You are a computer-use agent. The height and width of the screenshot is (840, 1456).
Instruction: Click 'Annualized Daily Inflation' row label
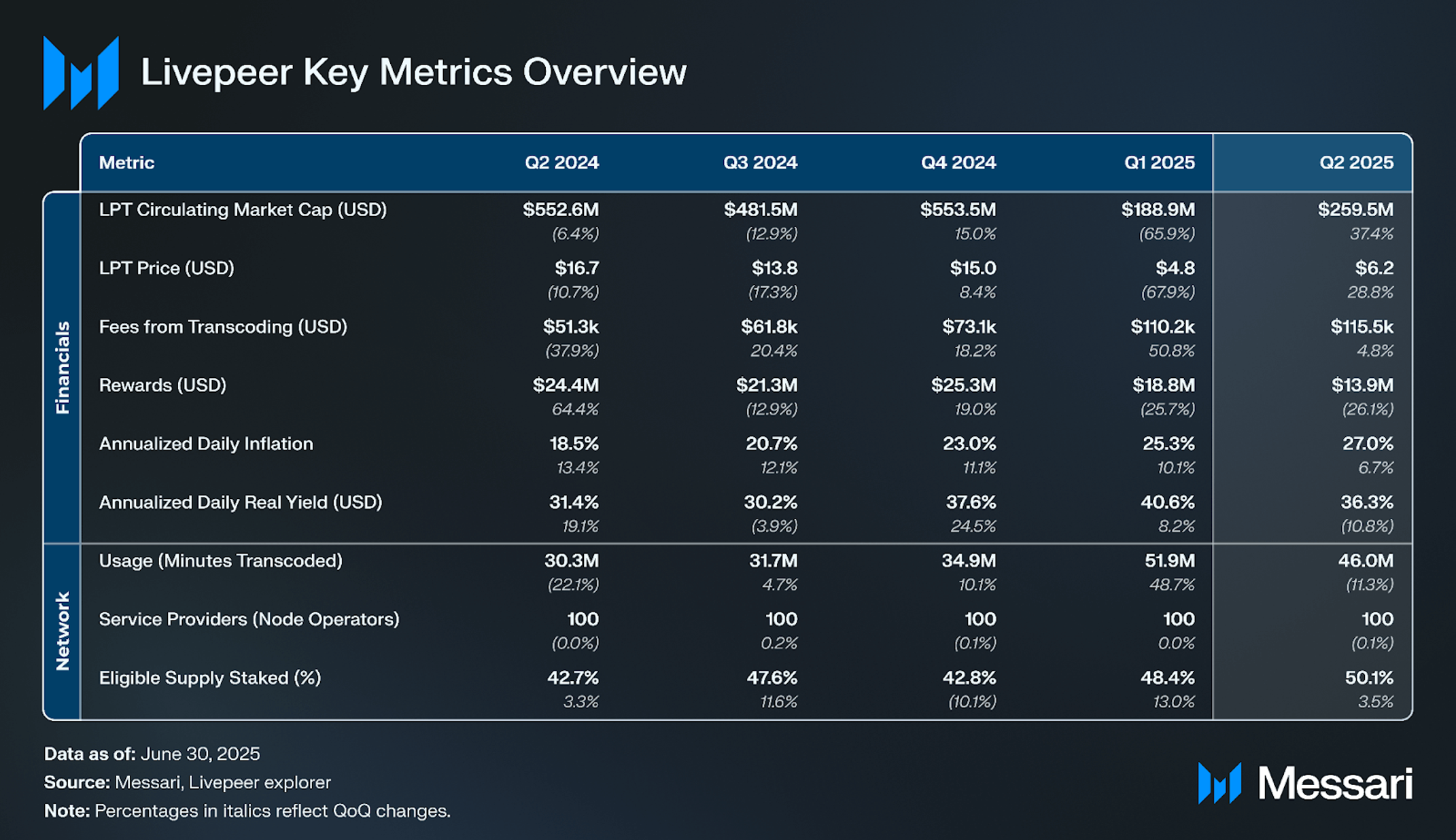(x=206, y=444)
